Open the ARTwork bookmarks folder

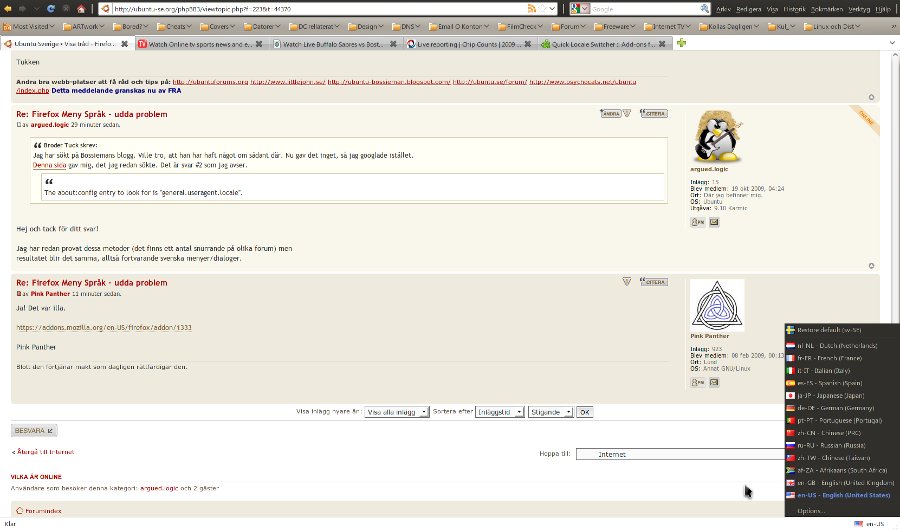coord(84,26)
